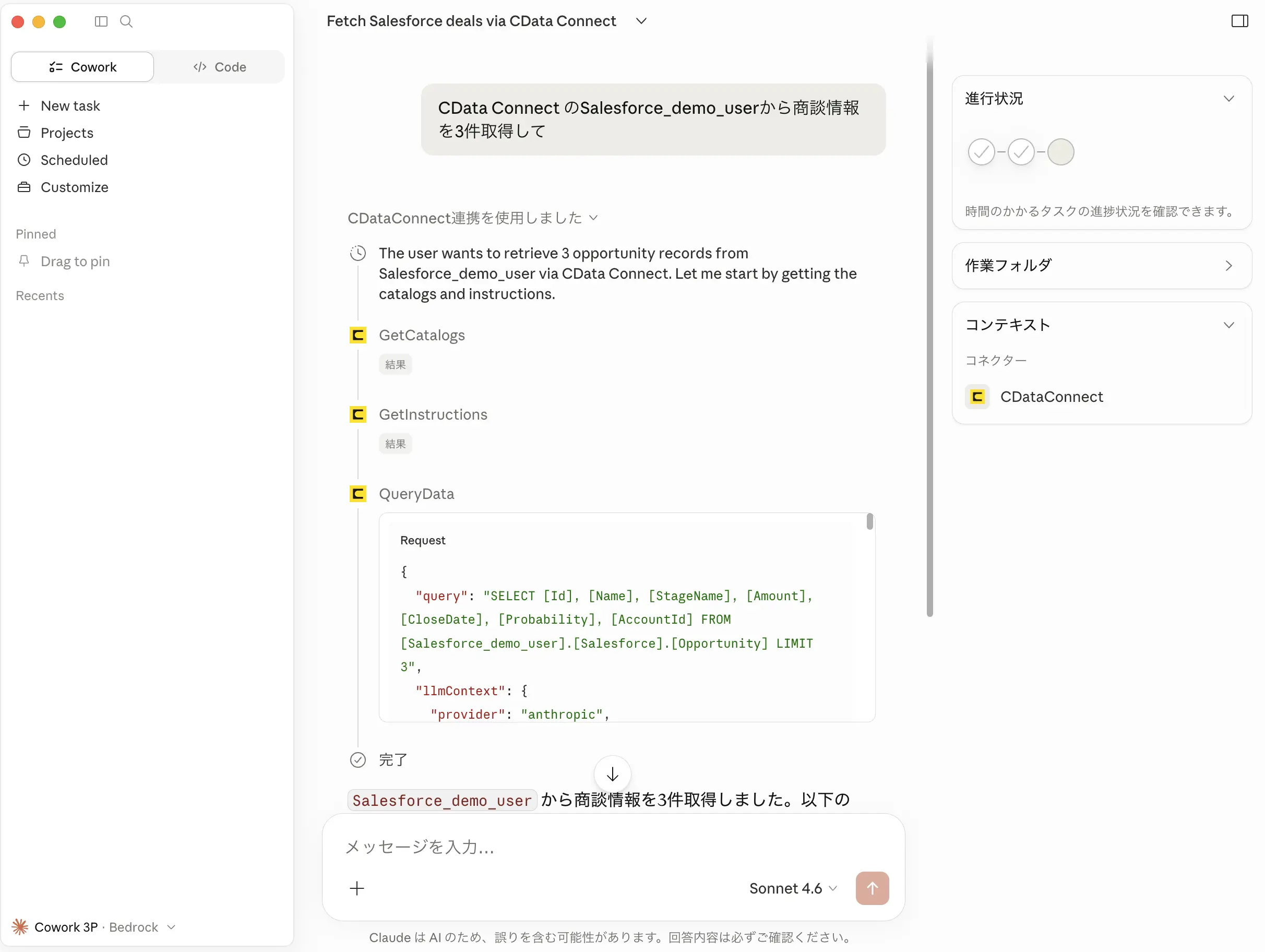
Task: Click the Projects folder icon
Action: point(24,132)
